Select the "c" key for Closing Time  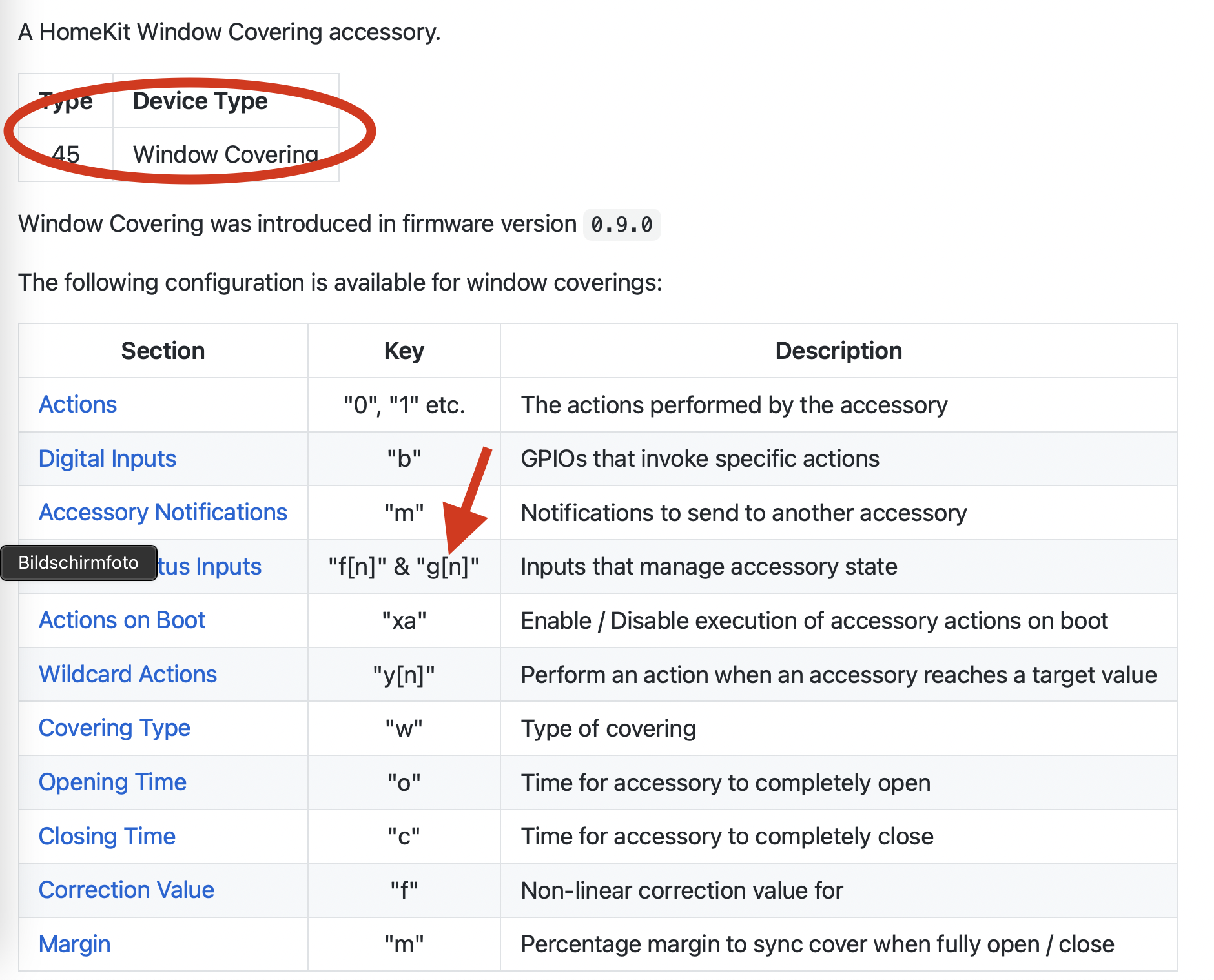404,837
